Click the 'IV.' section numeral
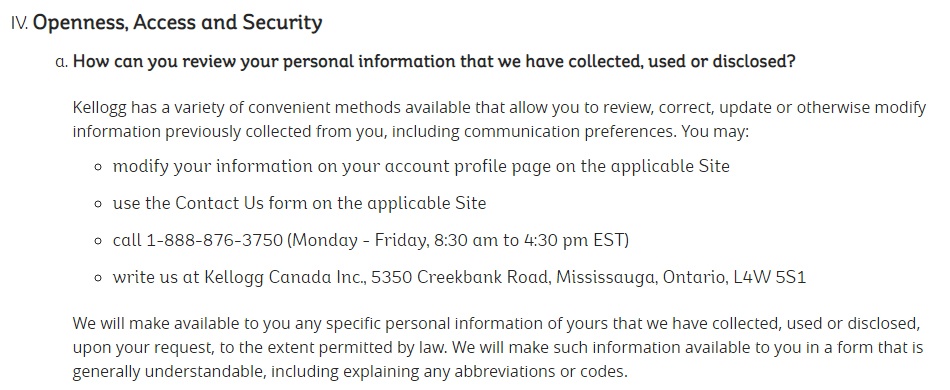The image size is (950, 390). (x=20, y=23)
